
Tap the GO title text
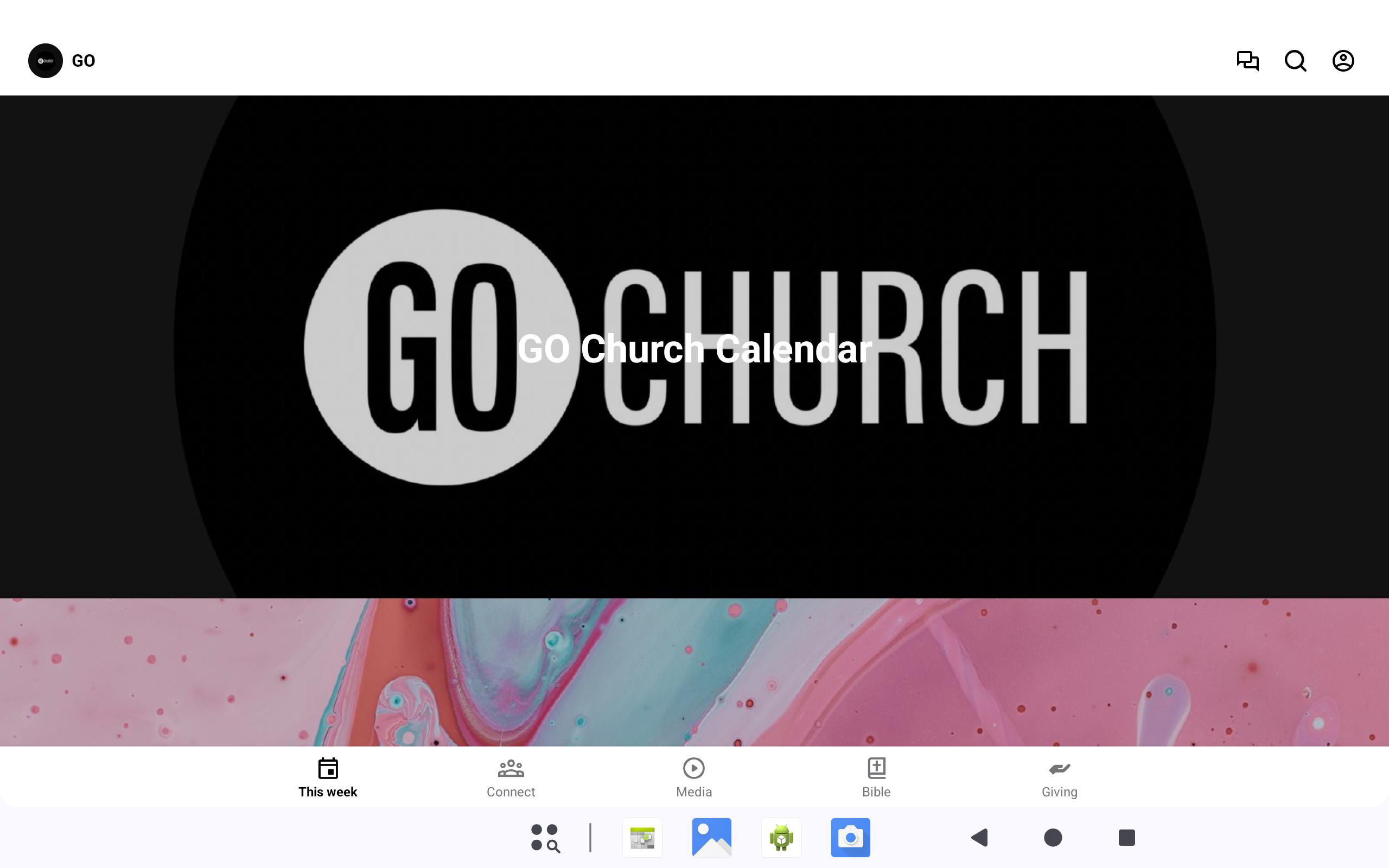coord(83,61)
